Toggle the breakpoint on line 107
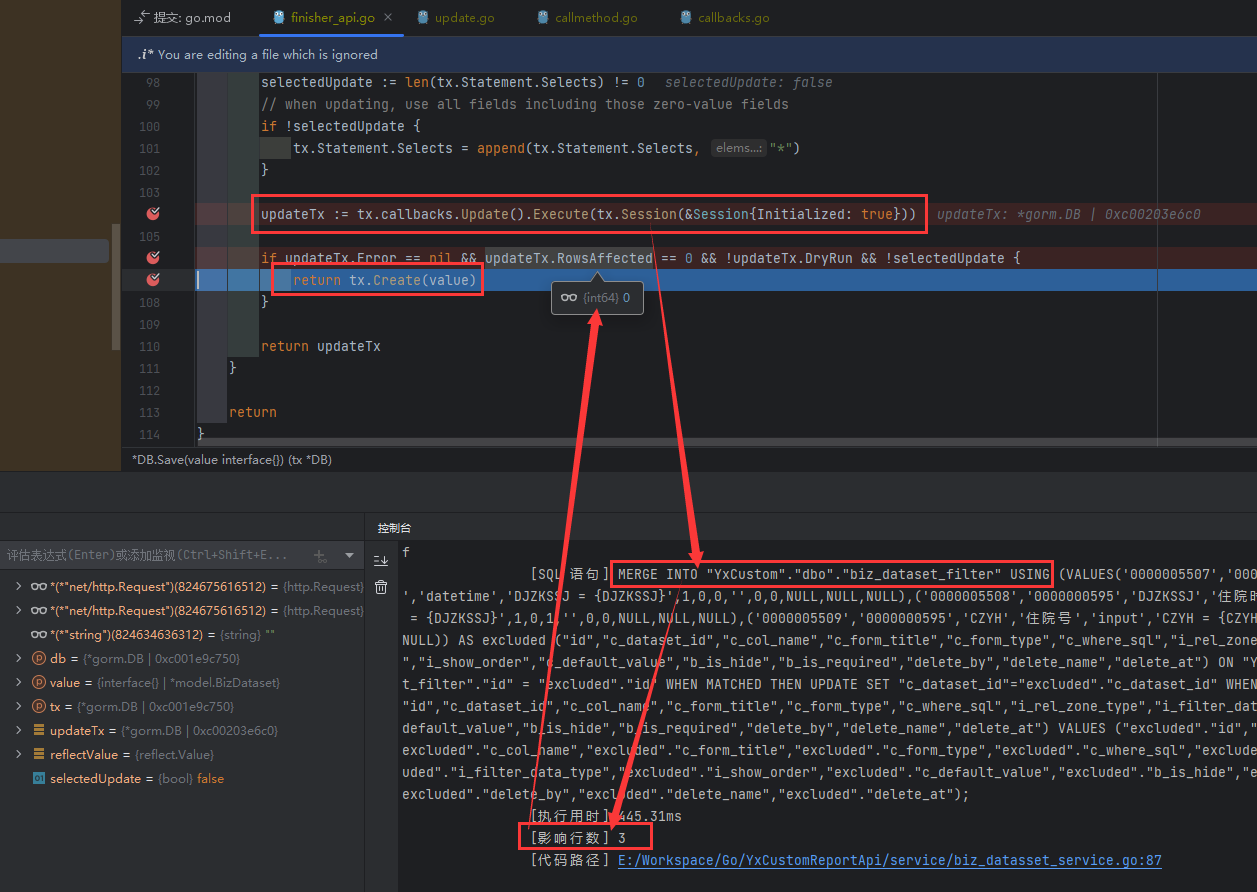1257x892 pixels. click(x=153, y=280)
